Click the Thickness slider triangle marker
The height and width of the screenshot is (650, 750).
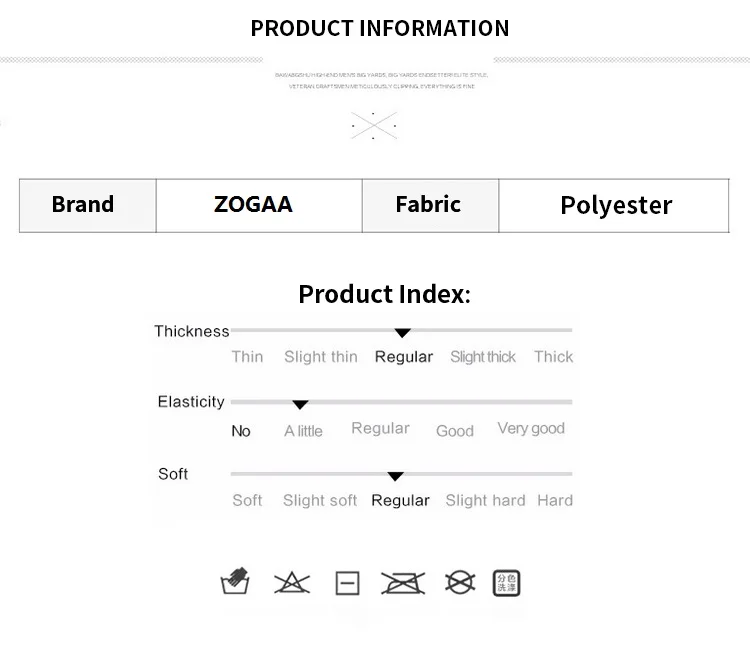click(403, 333)
